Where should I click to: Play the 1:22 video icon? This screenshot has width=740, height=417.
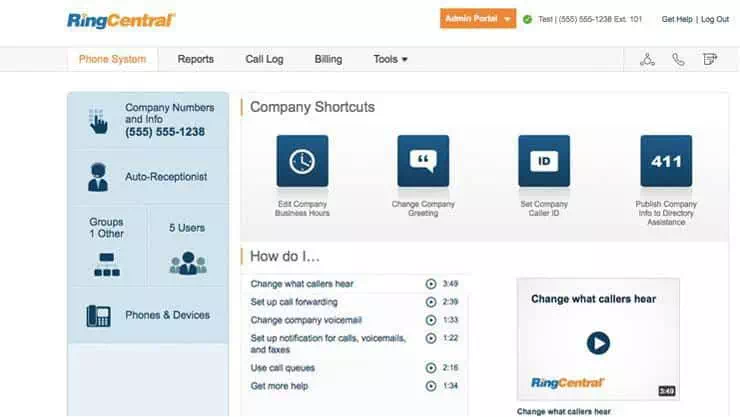click(x=430, y=338)
